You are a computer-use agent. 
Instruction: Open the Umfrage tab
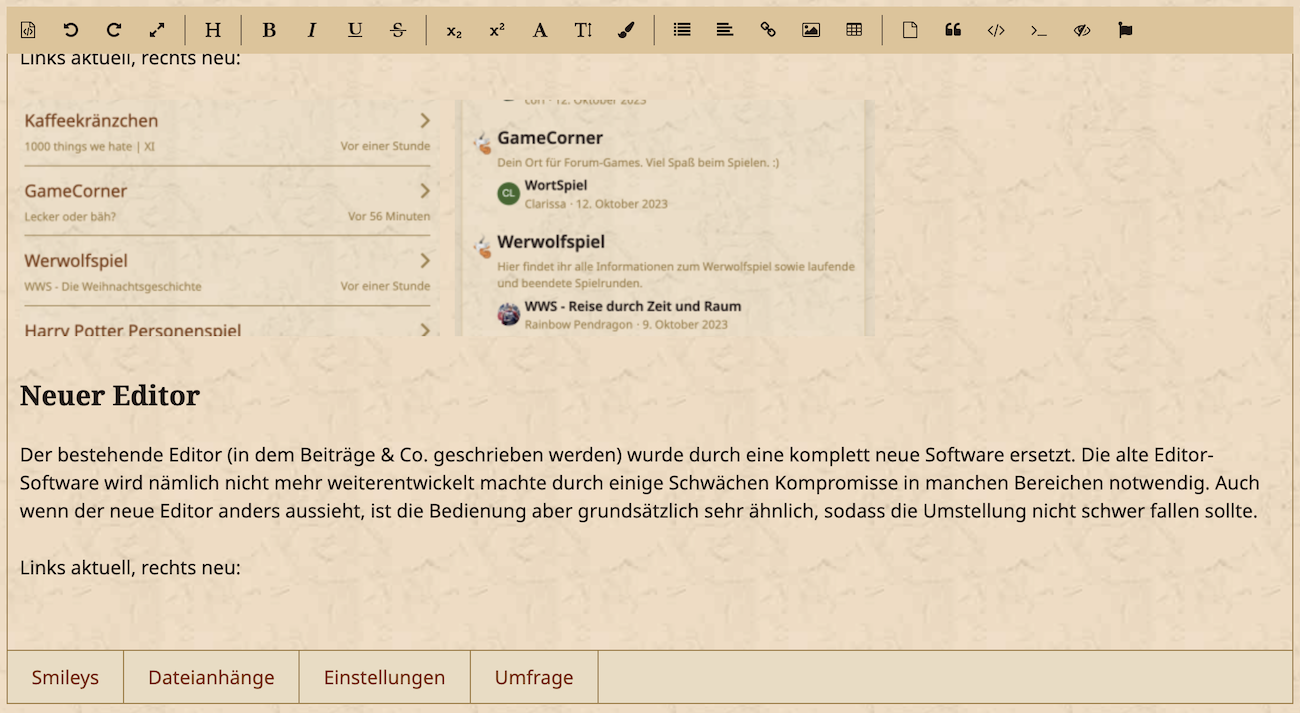(x=534, y=677)
